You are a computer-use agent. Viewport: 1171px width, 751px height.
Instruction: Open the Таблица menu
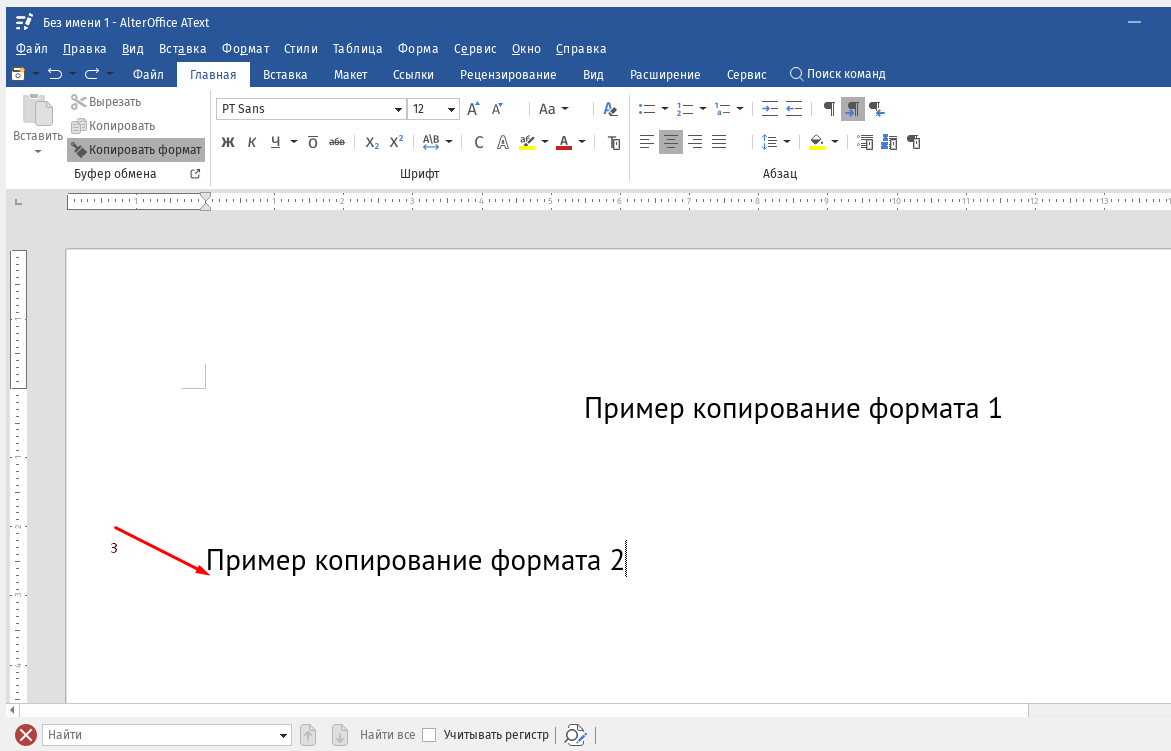click(x=357, y=49)
